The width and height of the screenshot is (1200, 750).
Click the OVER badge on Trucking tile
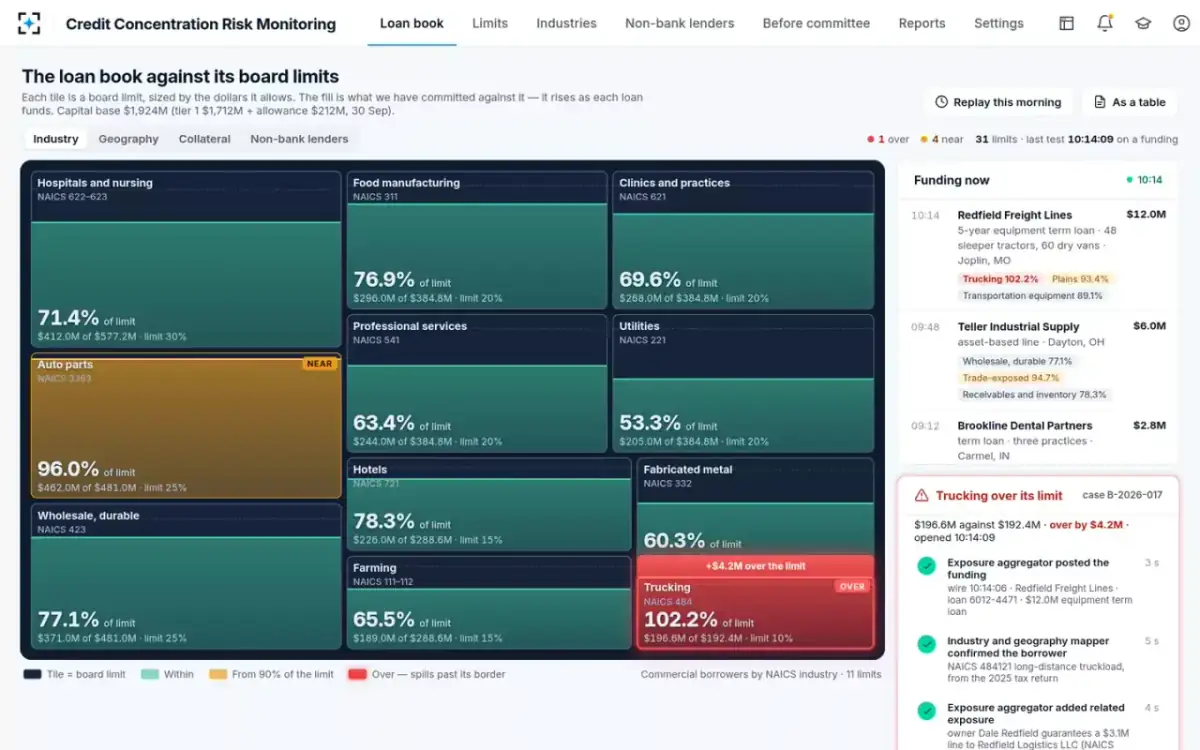[852, 587]
